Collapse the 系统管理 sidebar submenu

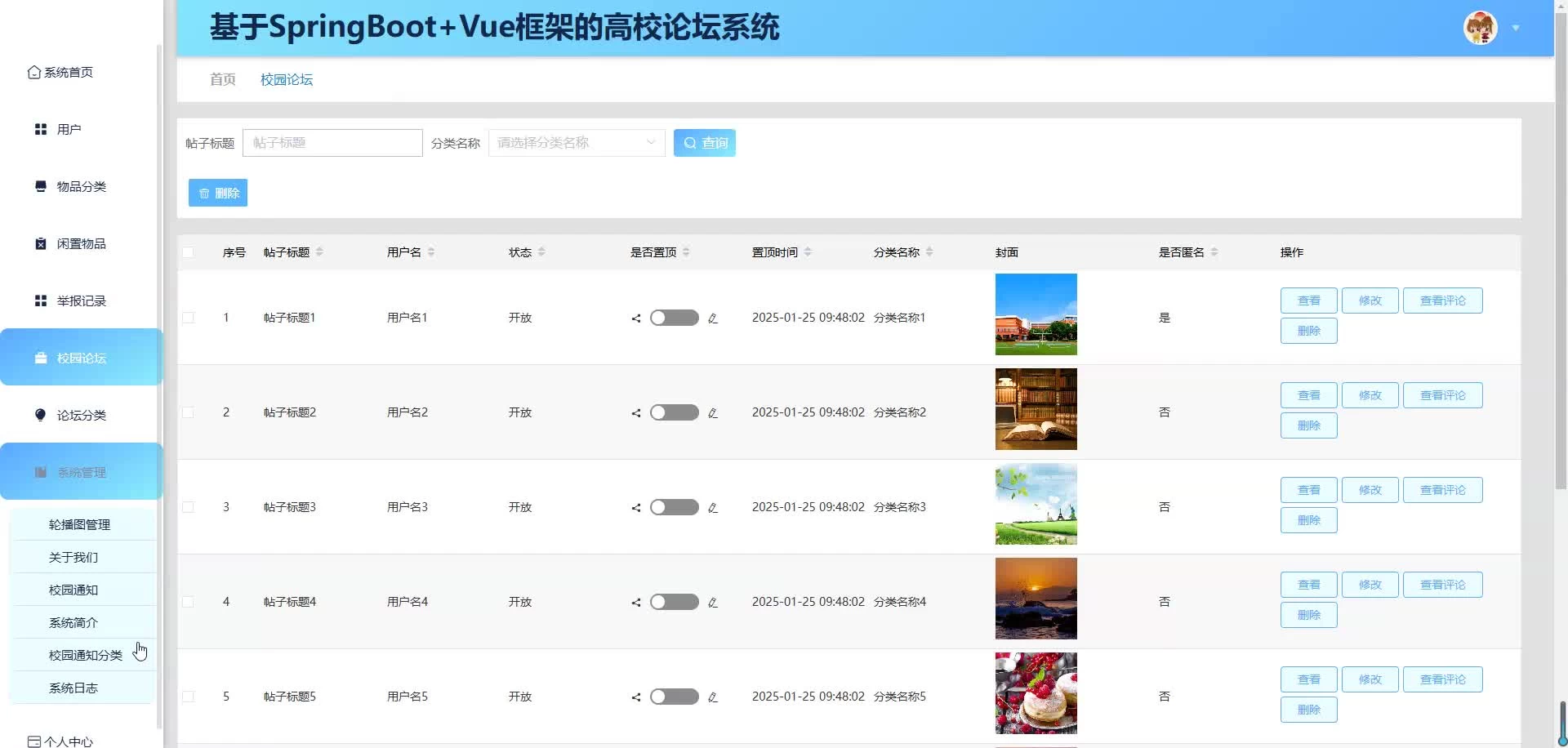tap(82, 472)
